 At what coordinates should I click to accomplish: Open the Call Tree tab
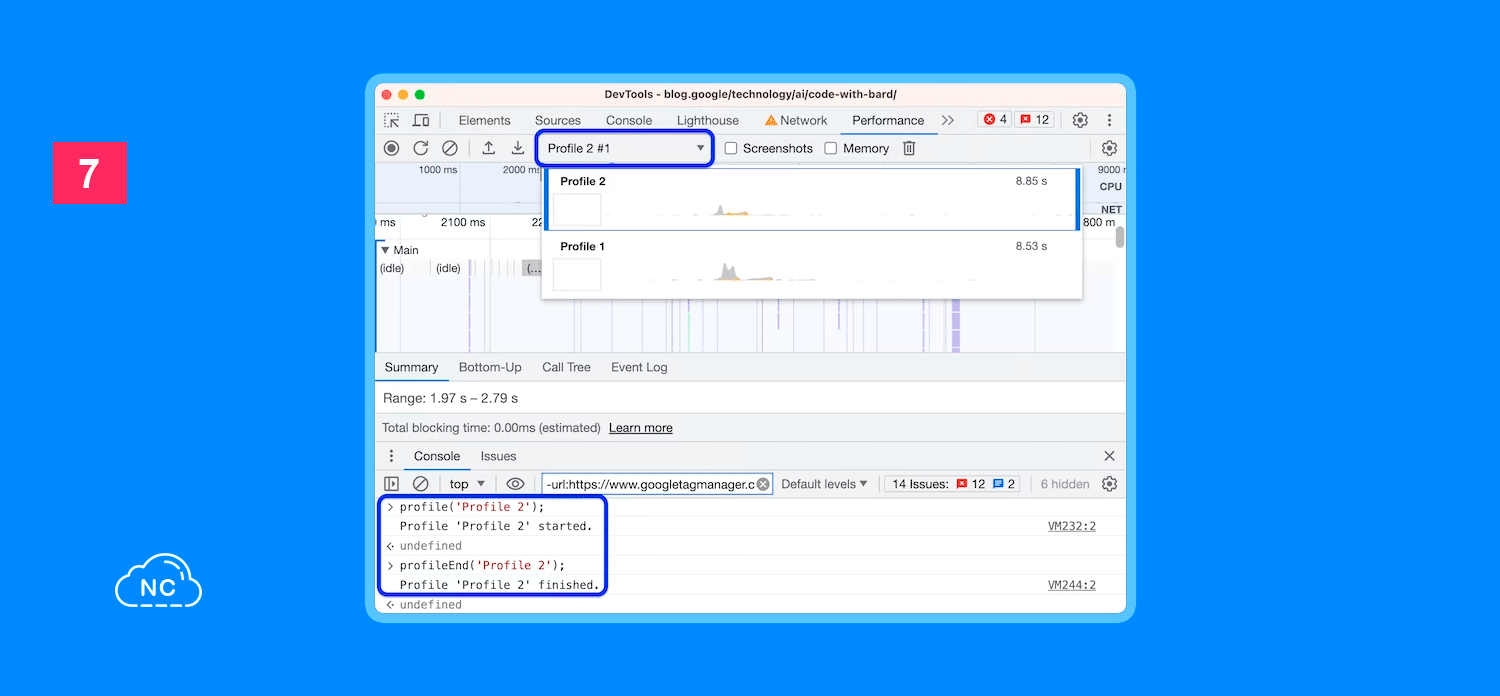pyautogui.click(x=566, y=367)
